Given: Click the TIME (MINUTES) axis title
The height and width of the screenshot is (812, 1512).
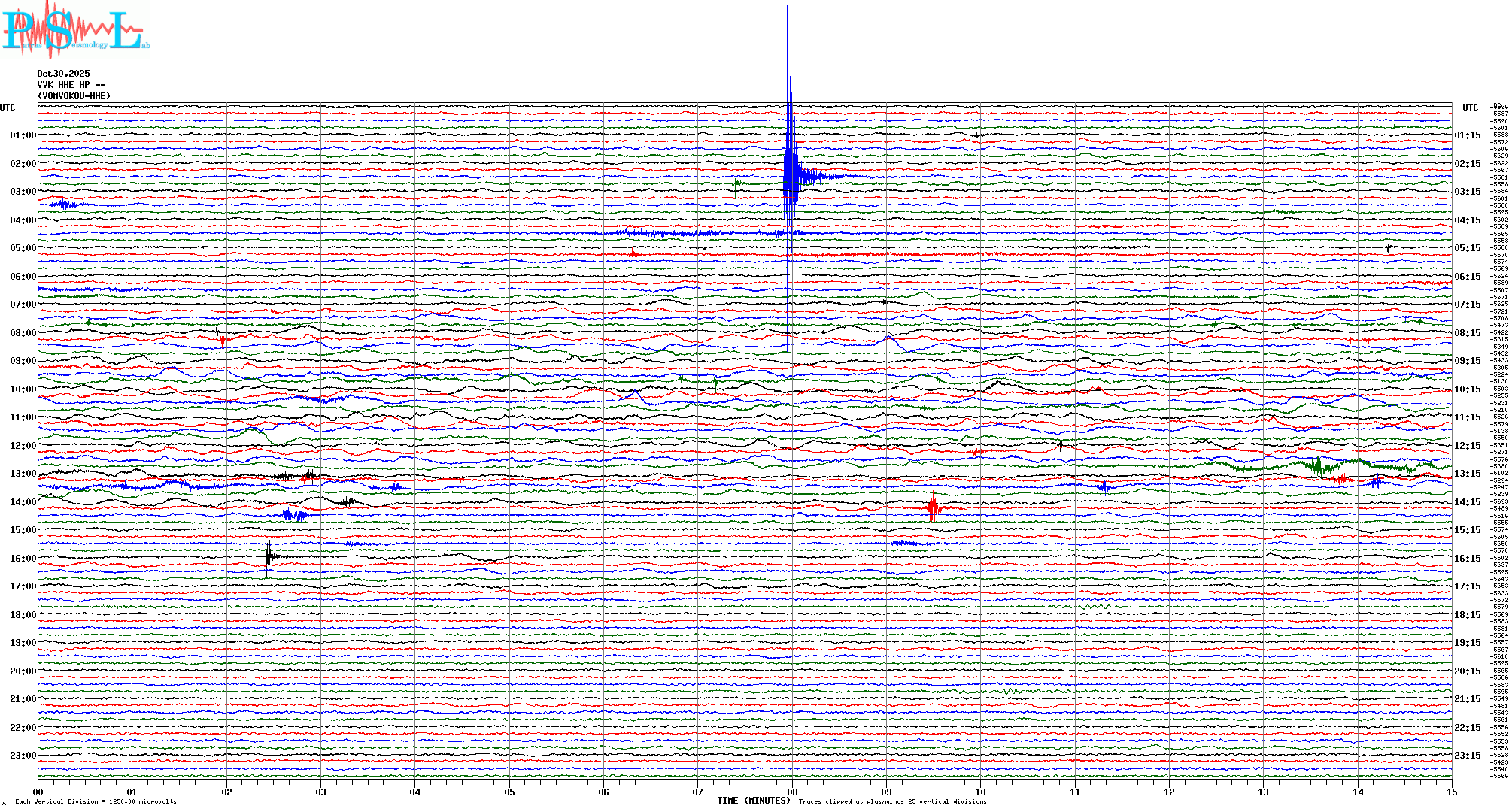Looking at the screenshot, I should (754, 801).
